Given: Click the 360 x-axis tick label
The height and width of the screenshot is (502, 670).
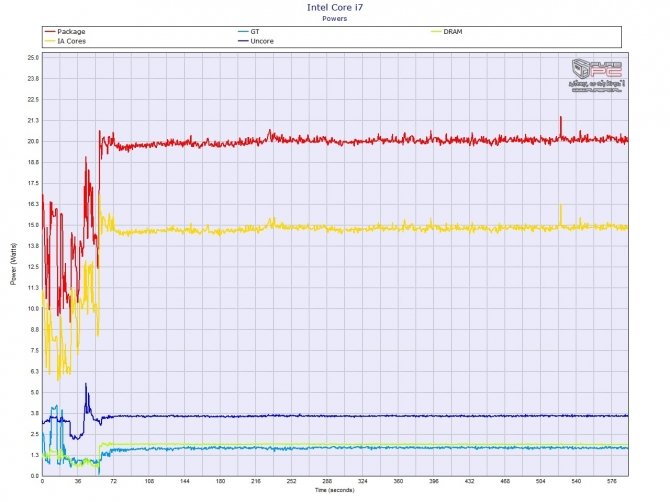Looking at the screenshot, I should tap(398, 481).
